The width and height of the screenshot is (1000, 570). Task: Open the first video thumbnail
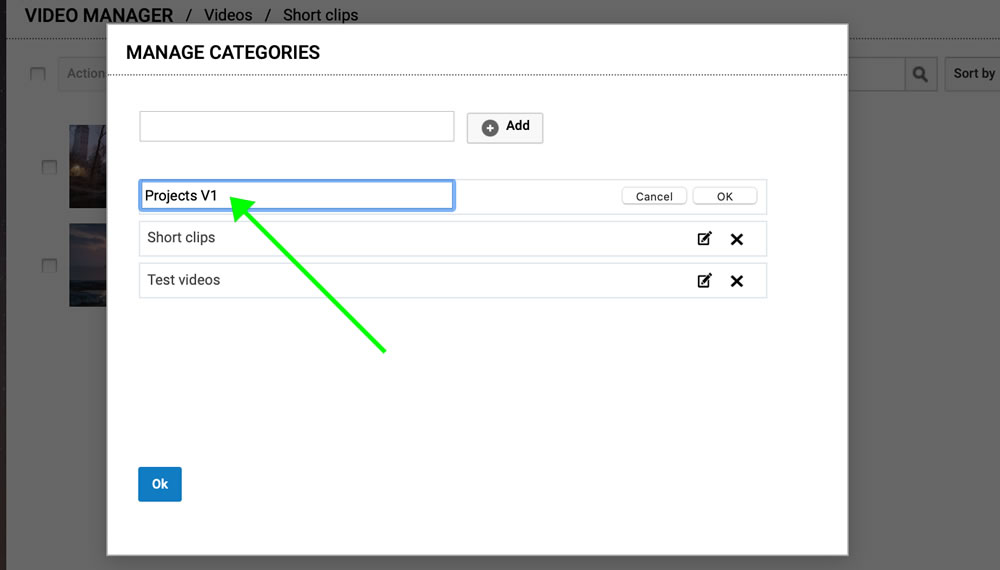(87, 166)
